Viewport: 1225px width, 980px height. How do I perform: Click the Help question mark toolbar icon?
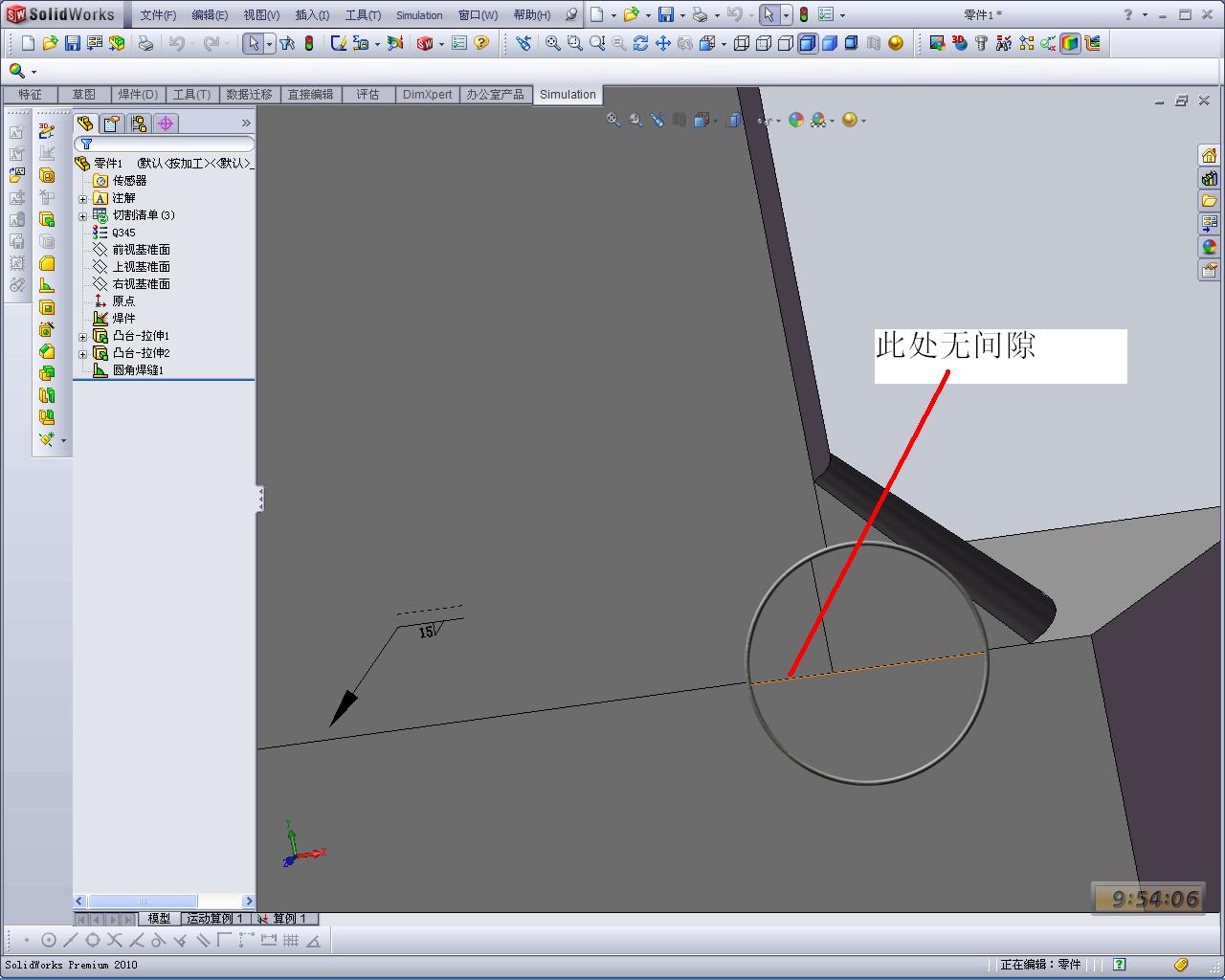click(481, 43)
